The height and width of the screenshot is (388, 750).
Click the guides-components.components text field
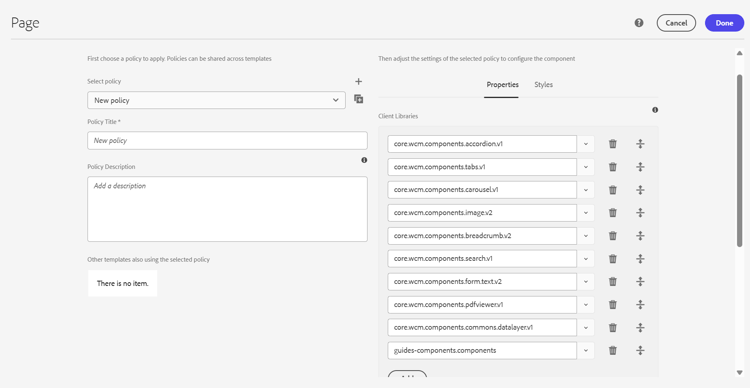482,350
